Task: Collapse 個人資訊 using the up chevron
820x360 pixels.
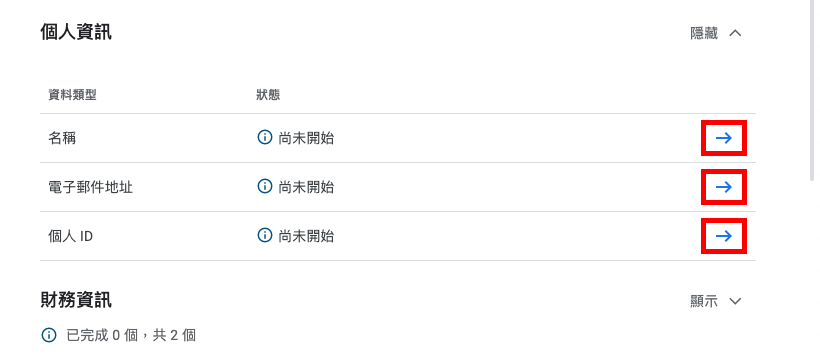Action: [735, 33]
